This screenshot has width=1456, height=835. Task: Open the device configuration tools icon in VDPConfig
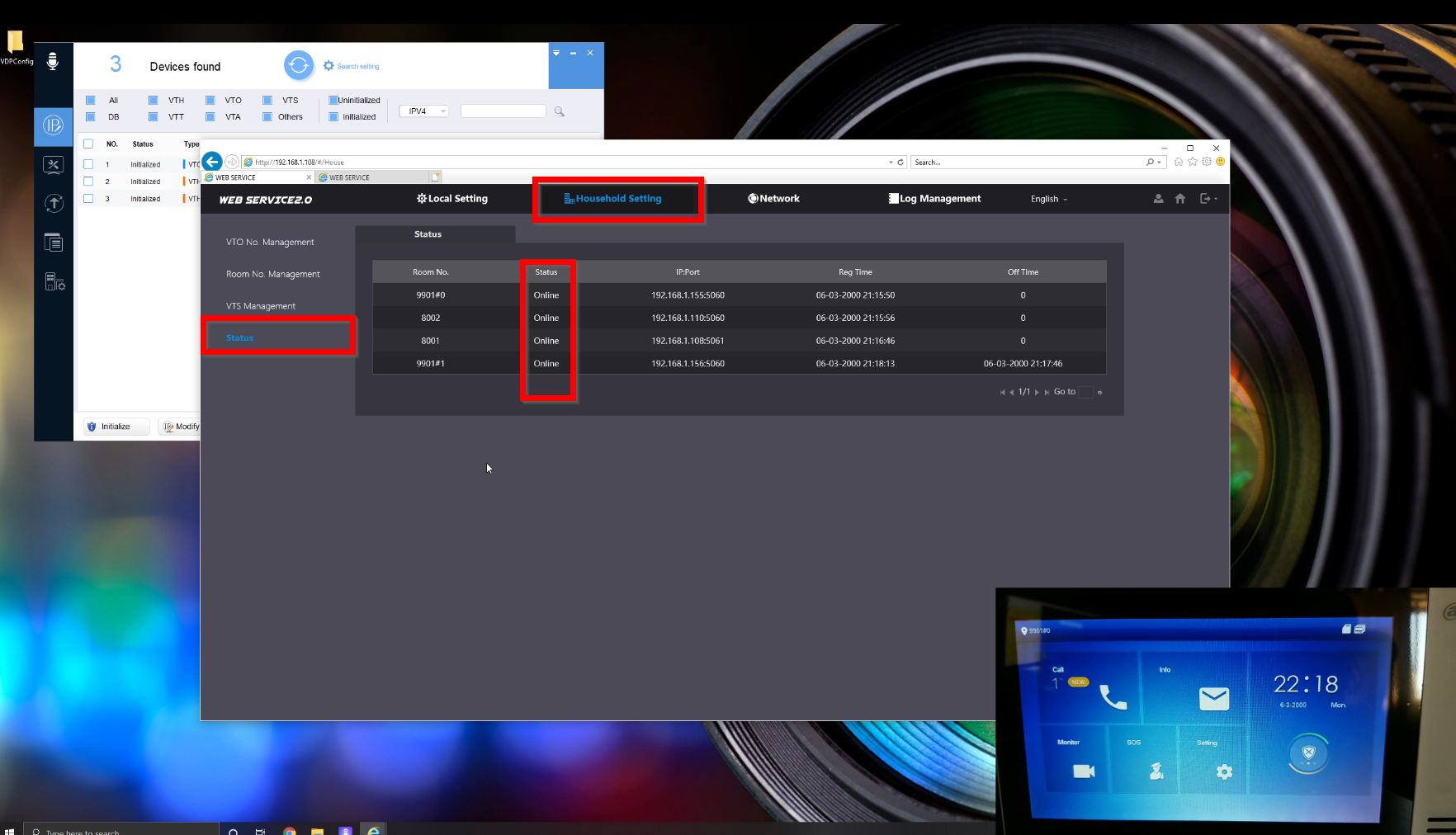53,165
